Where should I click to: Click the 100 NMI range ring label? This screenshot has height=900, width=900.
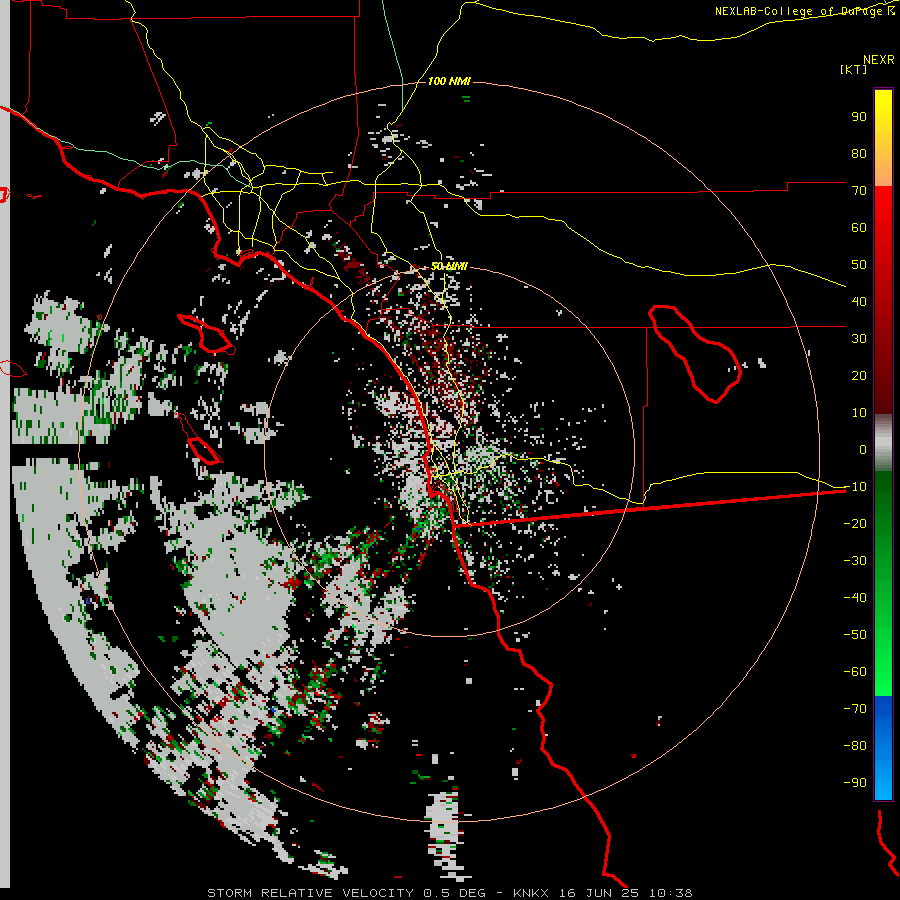pos(449,82)
